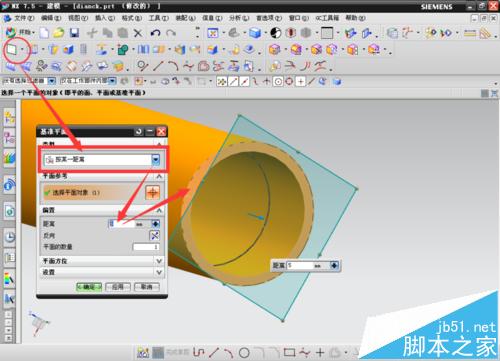Open the dropdown on the on-canvas 距离 box

[x=334, y=266]
